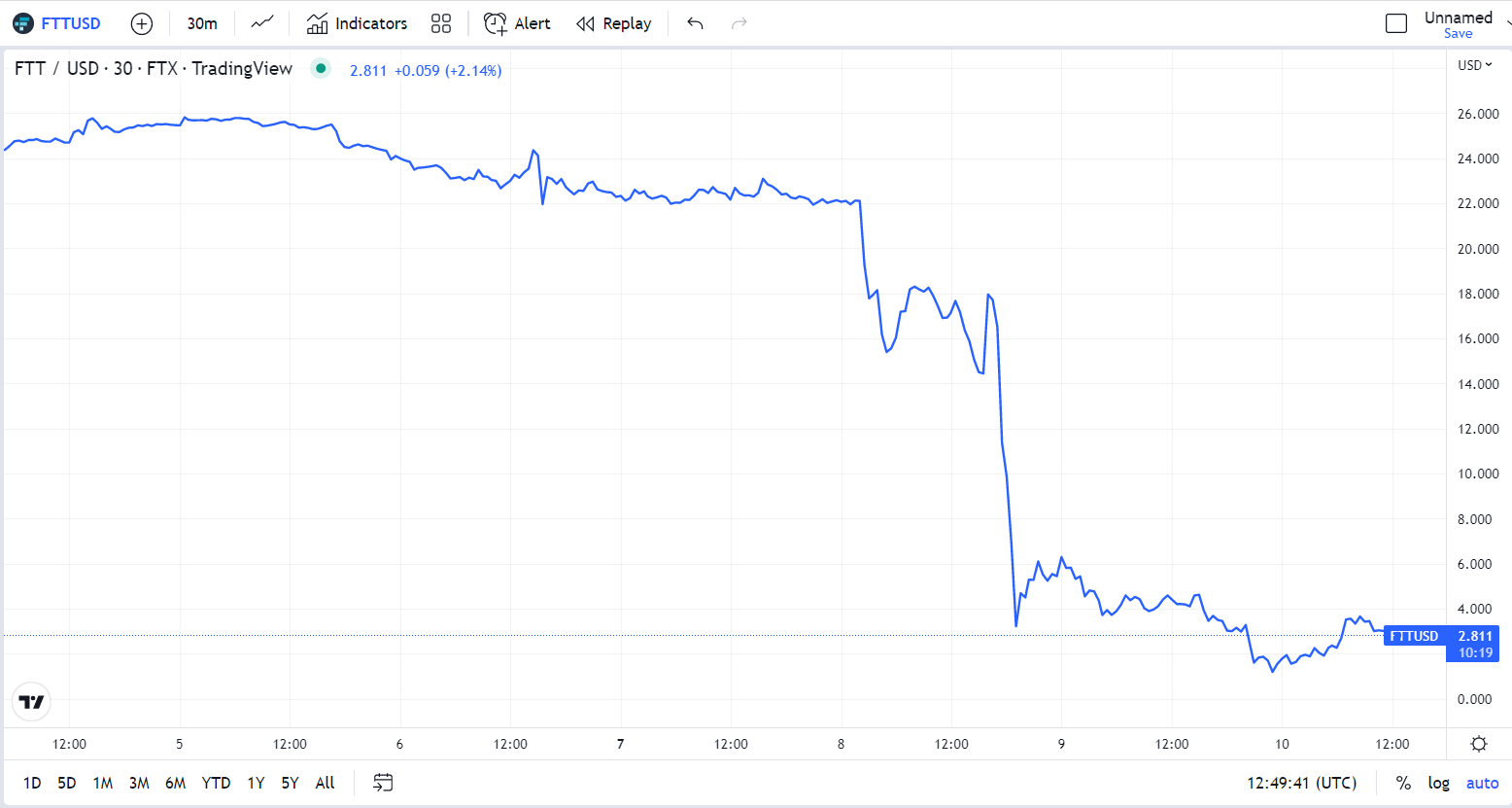Select the YTD time range

[x=216, y=783]
